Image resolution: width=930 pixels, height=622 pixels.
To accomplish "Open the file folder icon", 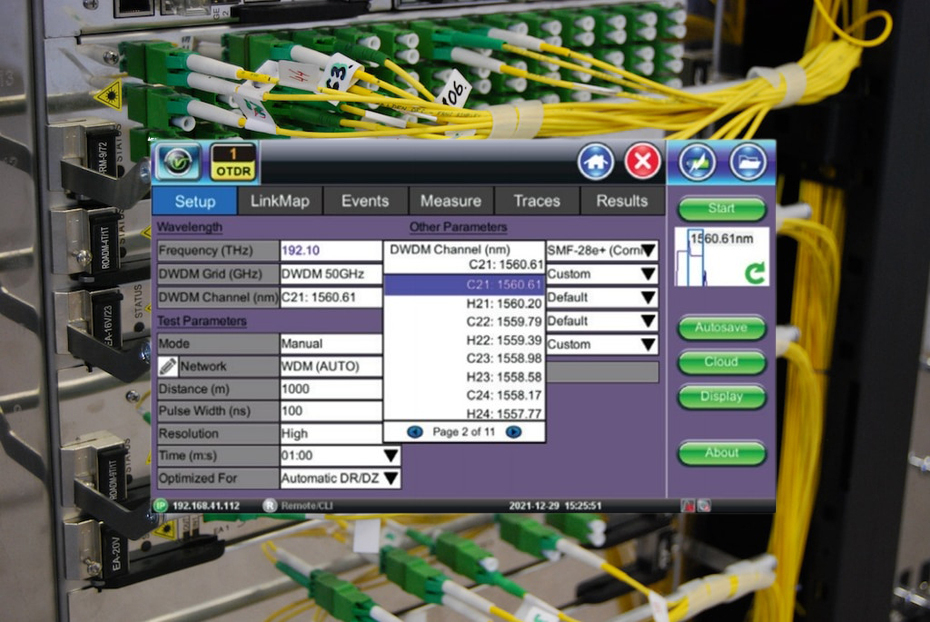I will tap(747, 162).
